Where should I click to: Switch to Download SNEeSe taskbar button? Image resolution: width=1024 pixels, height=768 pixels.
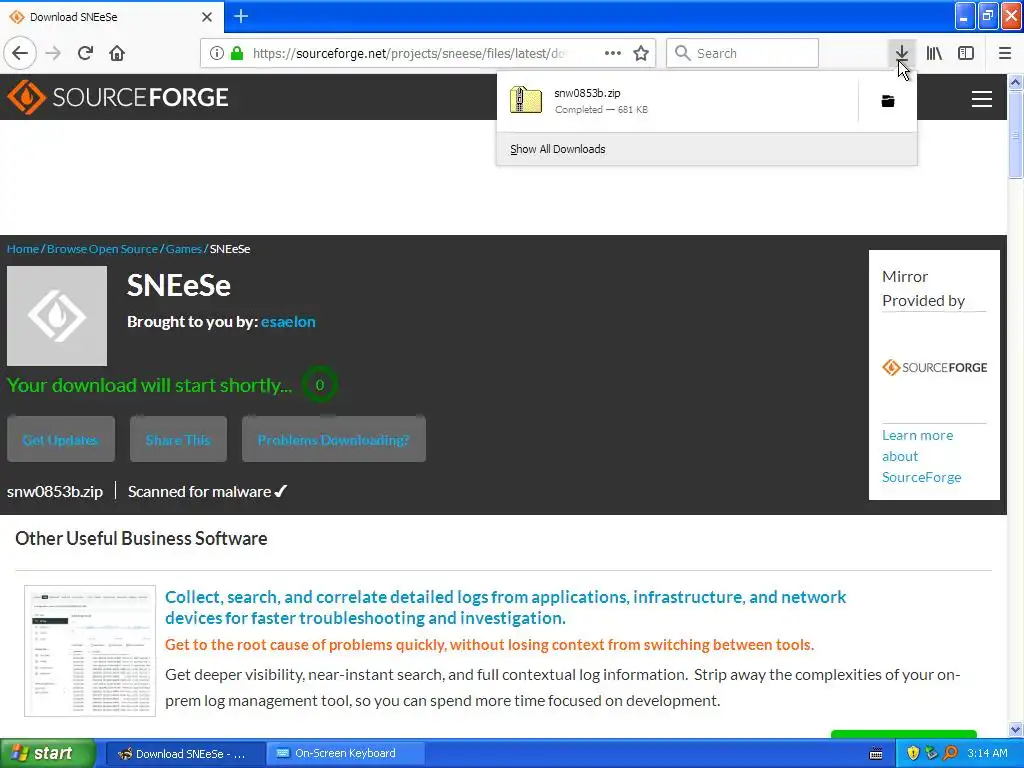[x=185, y=754]
